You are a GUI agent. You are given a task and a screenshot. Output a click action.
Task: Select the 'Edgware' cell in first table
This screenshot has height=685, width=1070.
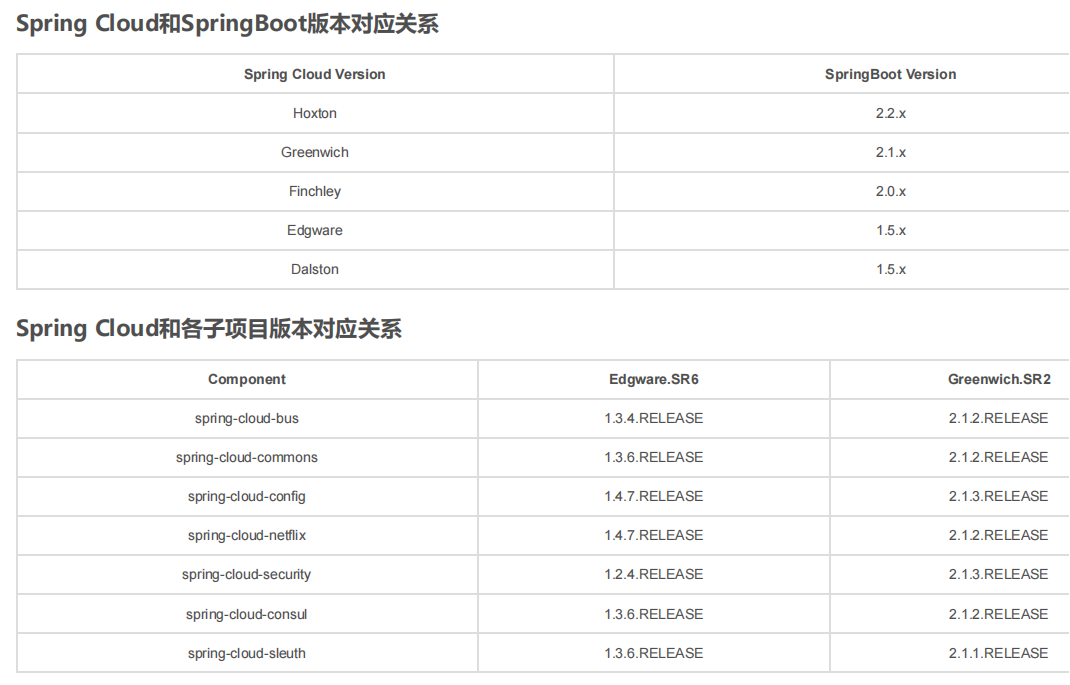[x=315, y=231]
